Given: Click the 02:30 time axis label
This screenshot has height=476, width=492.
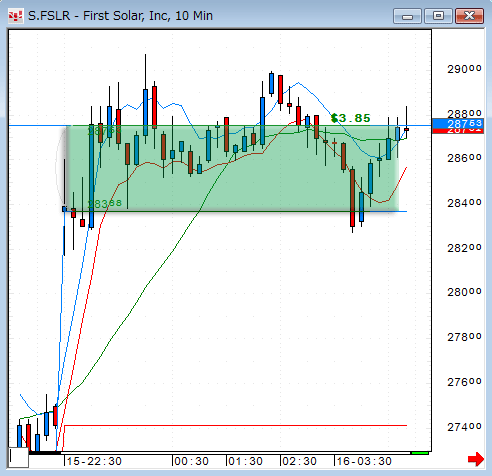Looking at the screenshot, I should tap(299, 461).
